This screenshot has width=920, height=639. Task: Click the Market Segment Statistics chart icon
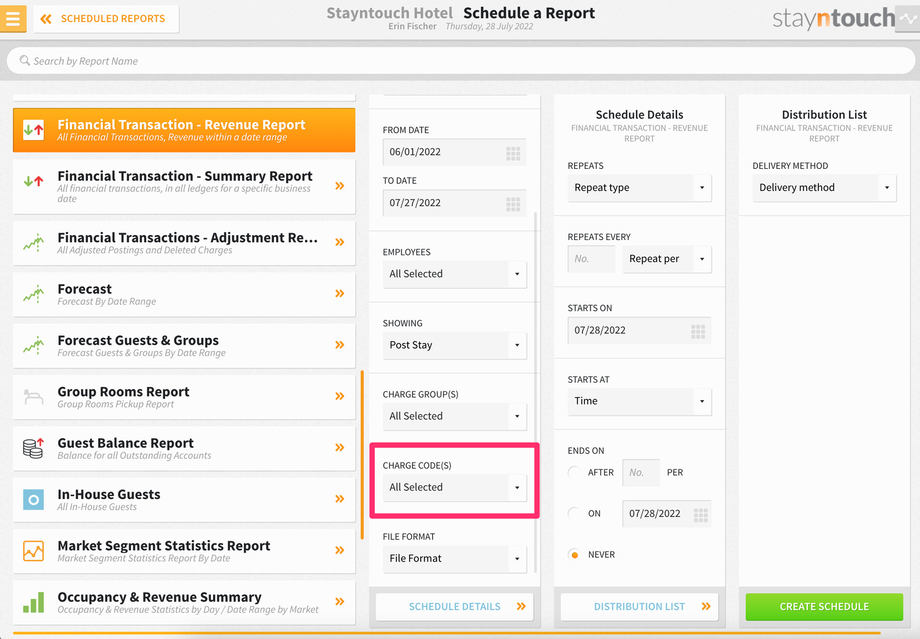[x=33, y=551]
